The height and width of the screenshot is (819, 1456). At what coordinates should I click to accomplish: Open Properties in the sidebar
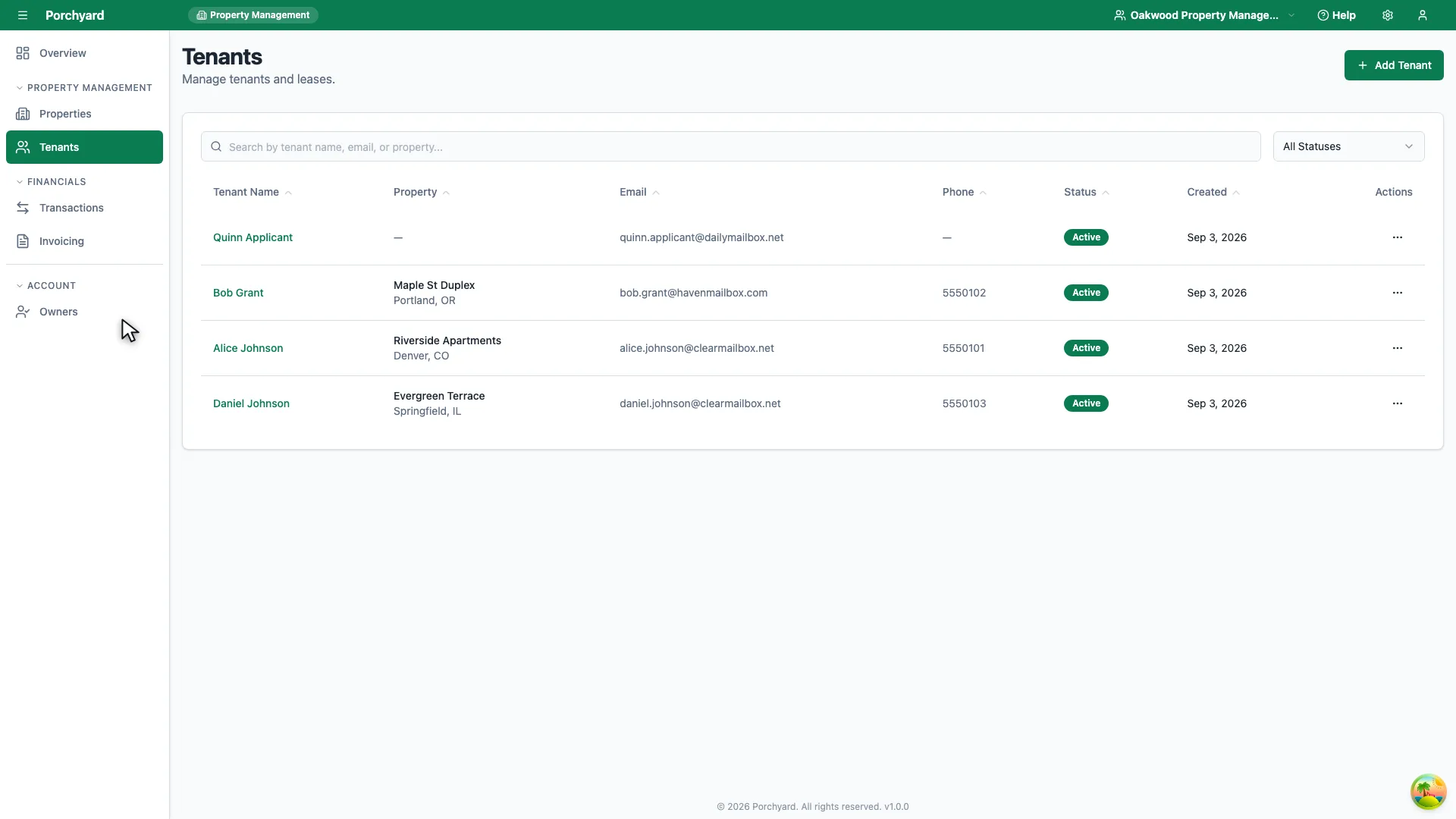tap(84, 114)
